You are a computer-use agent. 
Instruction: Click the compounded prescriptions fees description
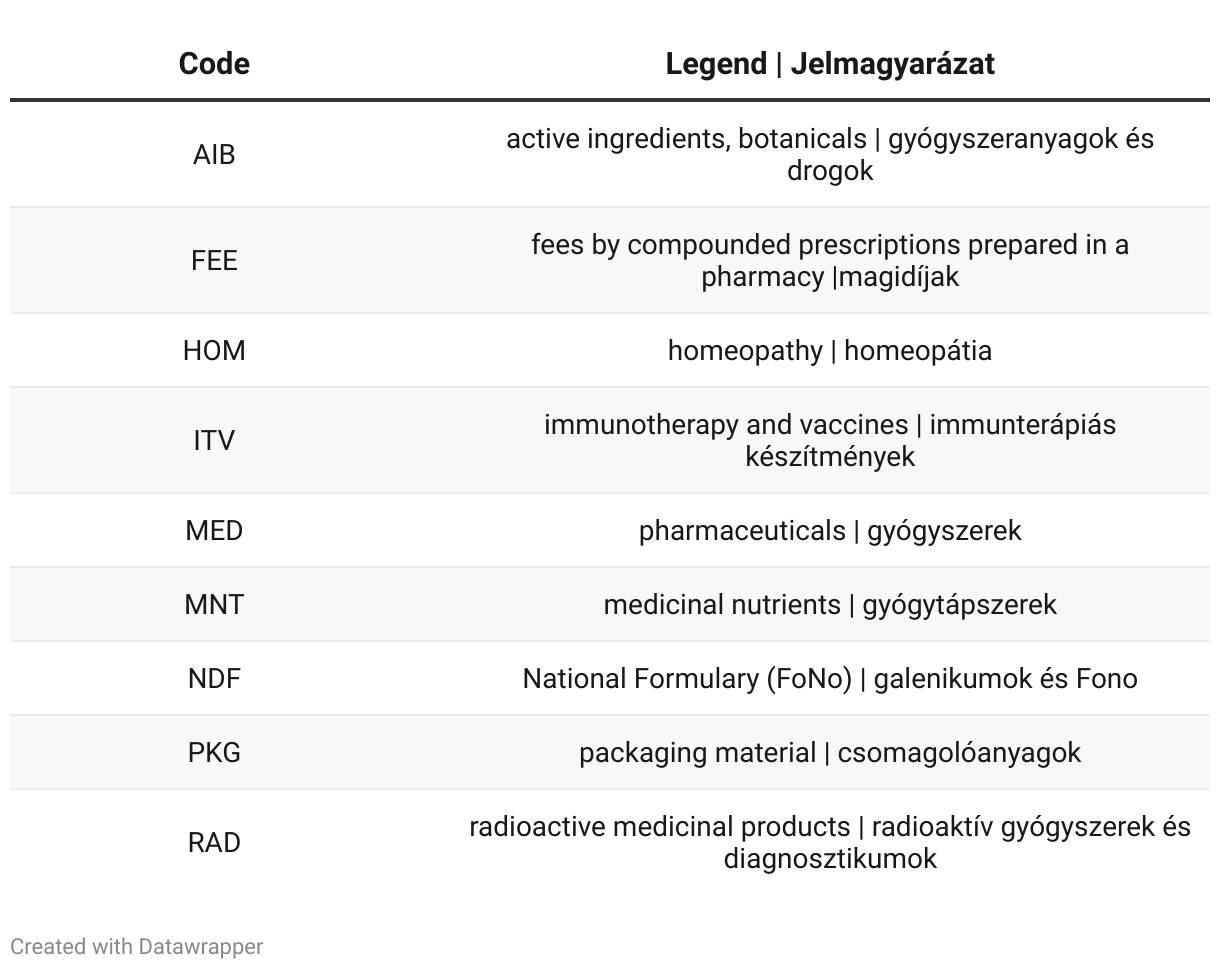click(830, 261)
